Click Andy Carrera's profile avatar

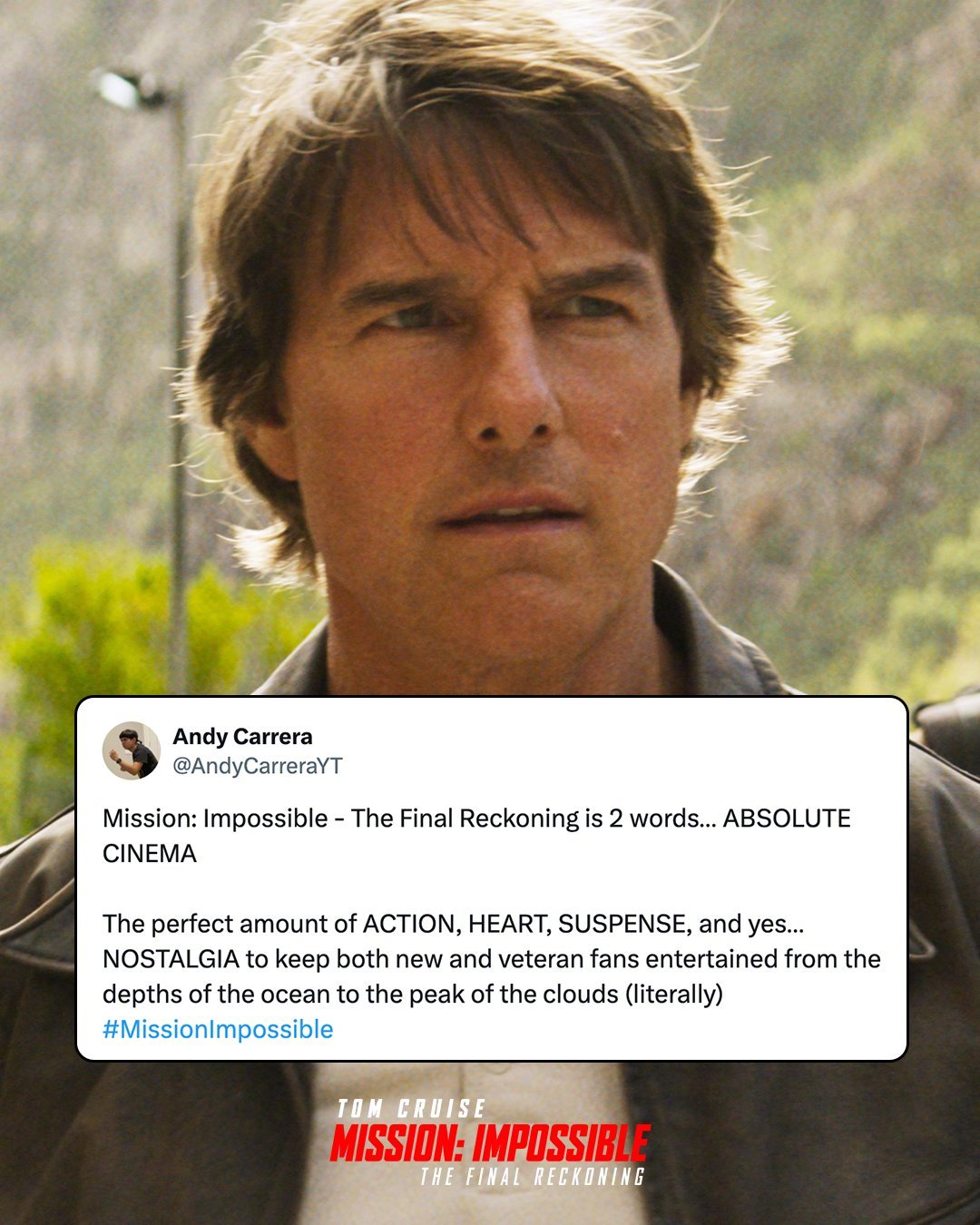click(x=132, y=750)
